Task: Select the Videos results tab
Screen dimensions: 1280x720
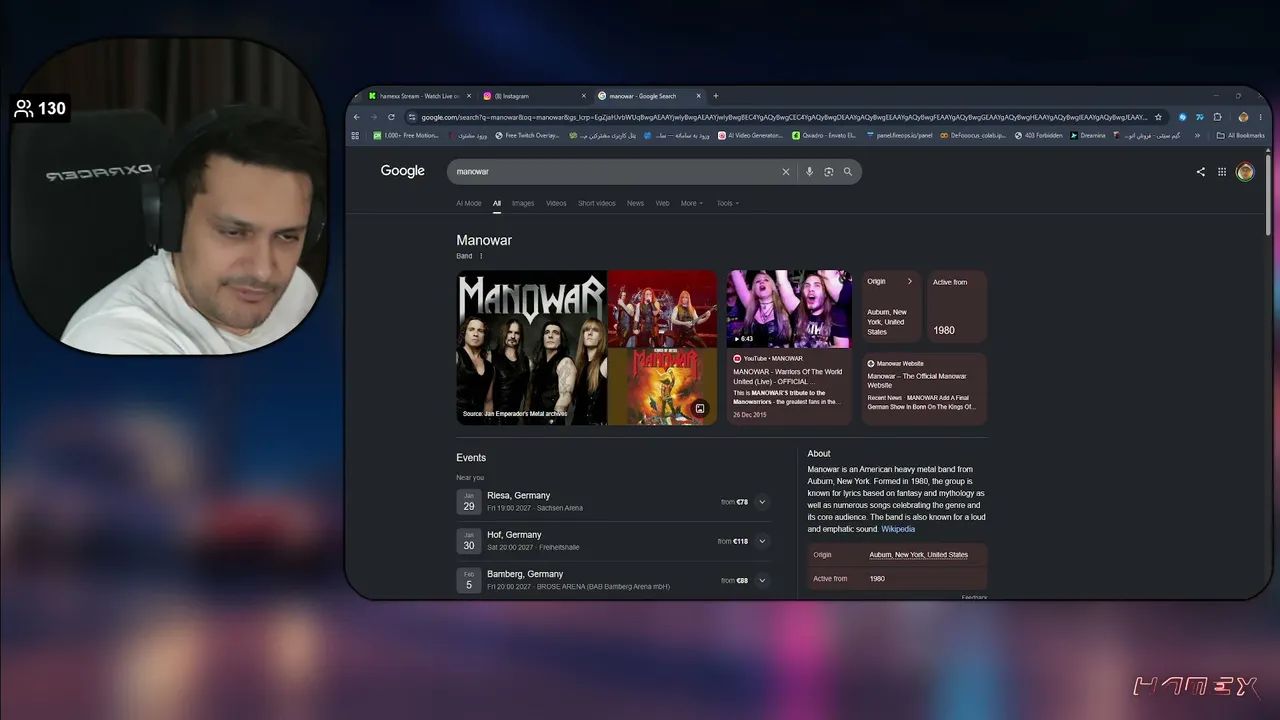Action: 556,203
